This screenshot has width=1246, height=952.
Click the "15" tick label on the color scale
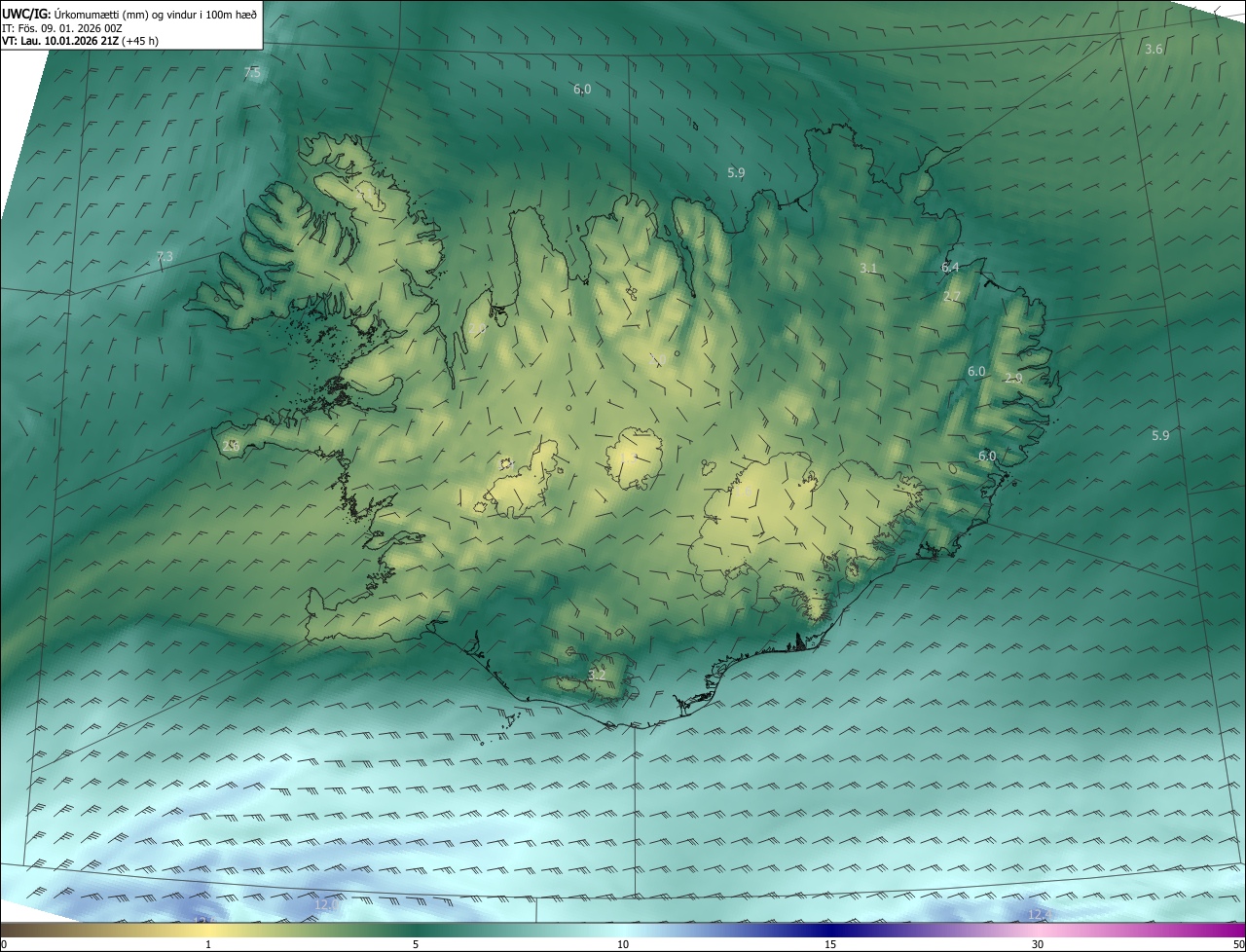click(x=830, y=944)
